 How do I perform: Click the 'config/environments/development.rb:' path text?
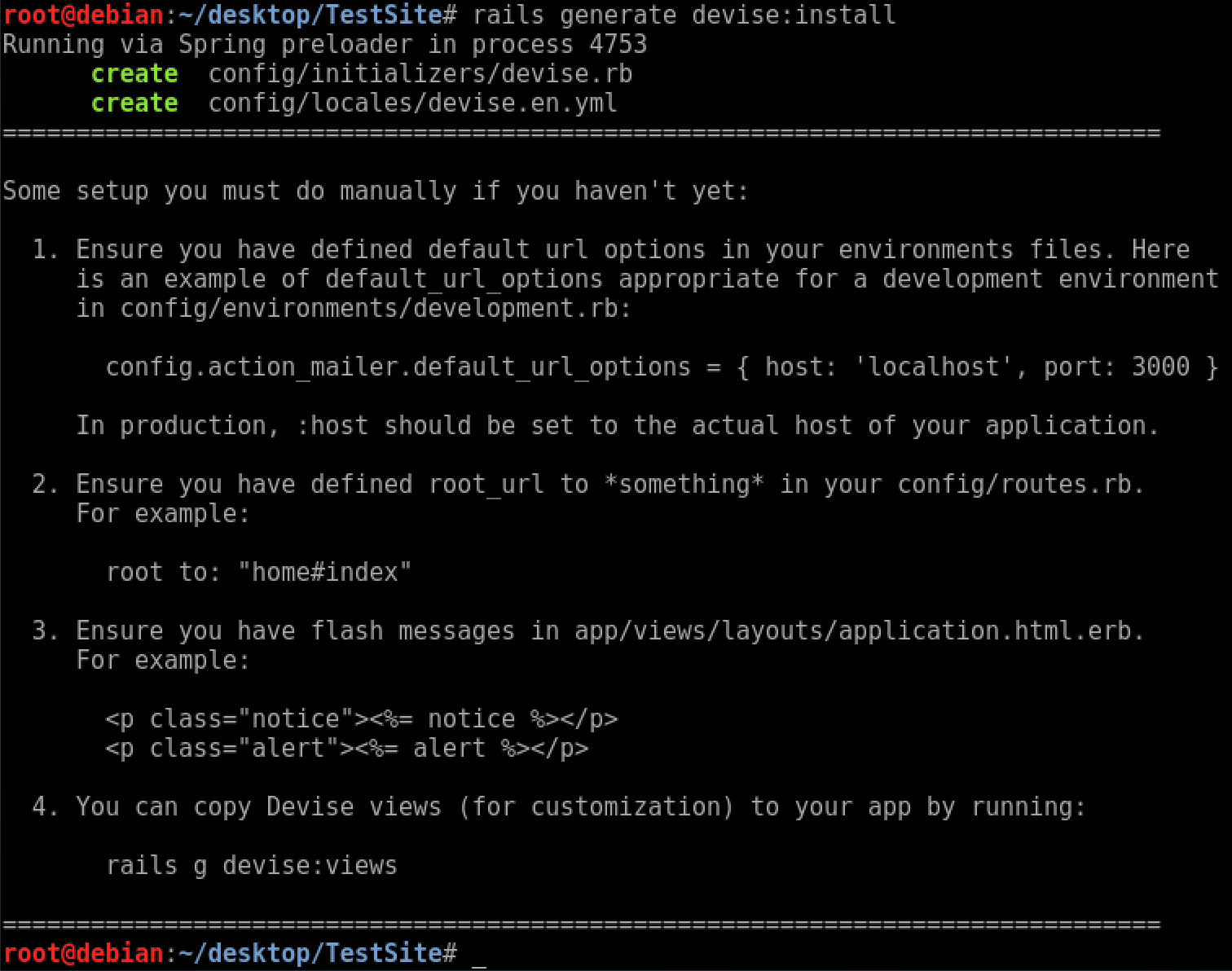(x=376, y=309)
